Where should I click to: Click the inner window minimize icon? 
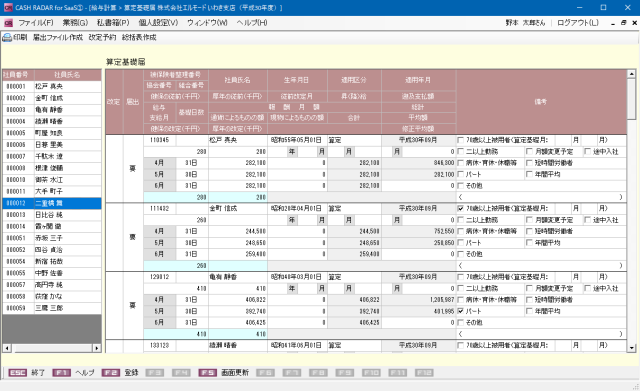pos(613,23)
